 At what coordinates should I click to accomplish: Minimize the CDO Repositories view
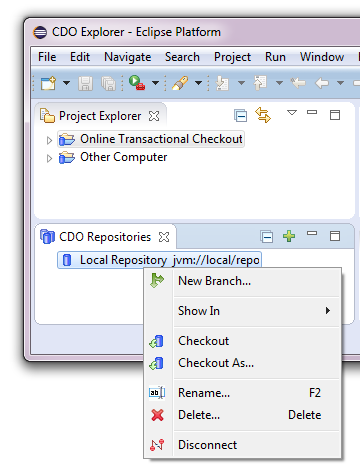[x=312, y=233]
